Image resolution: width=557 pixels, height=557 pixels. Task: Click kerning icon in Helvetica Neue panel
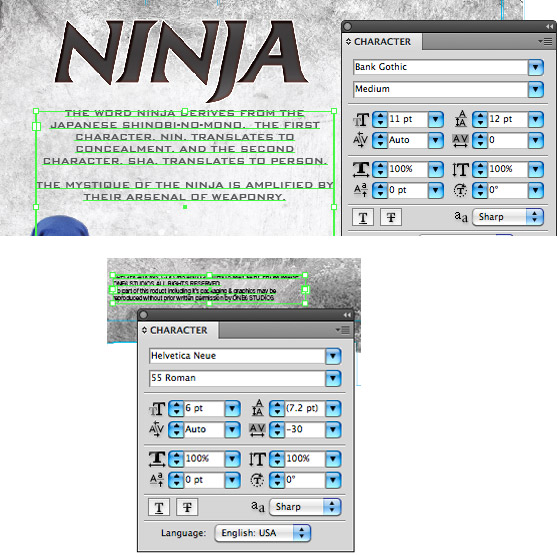[156, 429]
